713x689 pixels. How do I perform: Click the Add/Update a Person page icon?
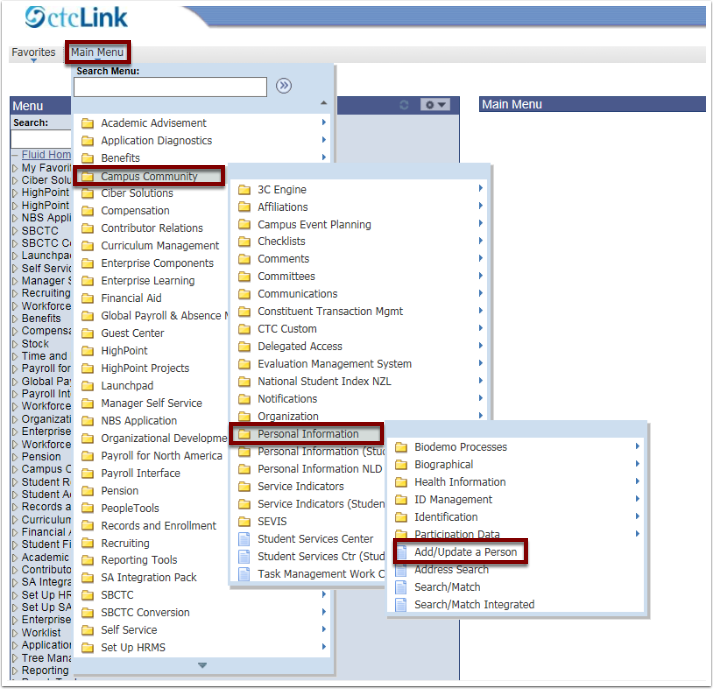401,552
